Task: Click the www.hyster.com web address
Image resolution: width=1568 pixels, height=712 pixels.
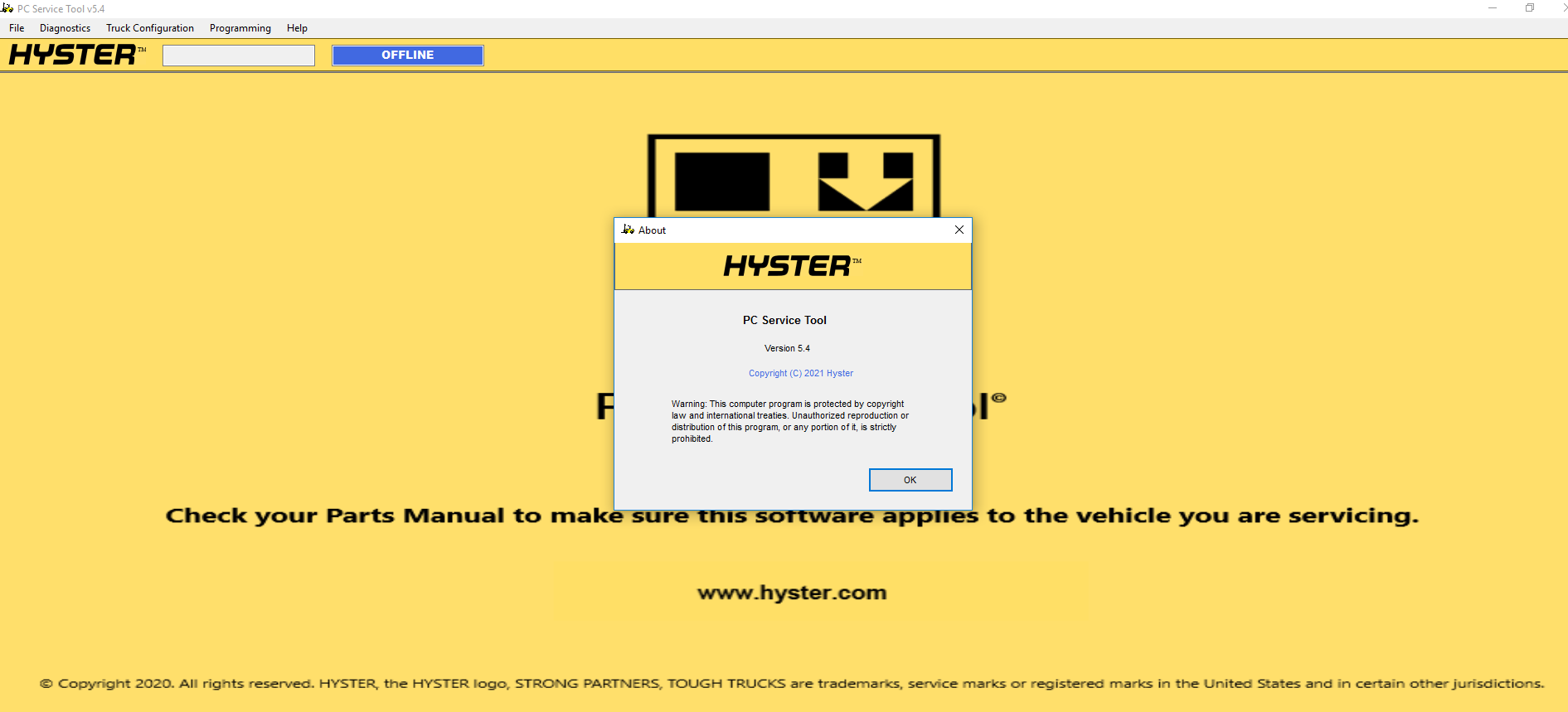Action: (792, 593)
